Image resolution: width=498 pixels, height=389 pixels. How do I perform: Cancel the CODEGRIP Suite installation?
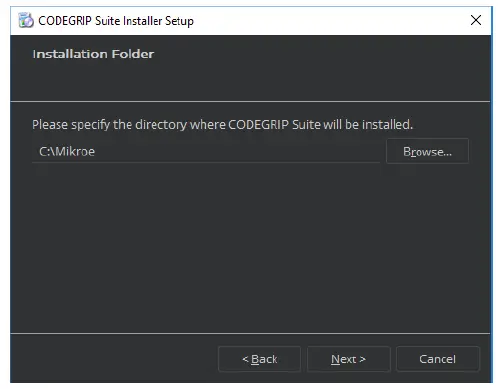click(x=438, y=359)
